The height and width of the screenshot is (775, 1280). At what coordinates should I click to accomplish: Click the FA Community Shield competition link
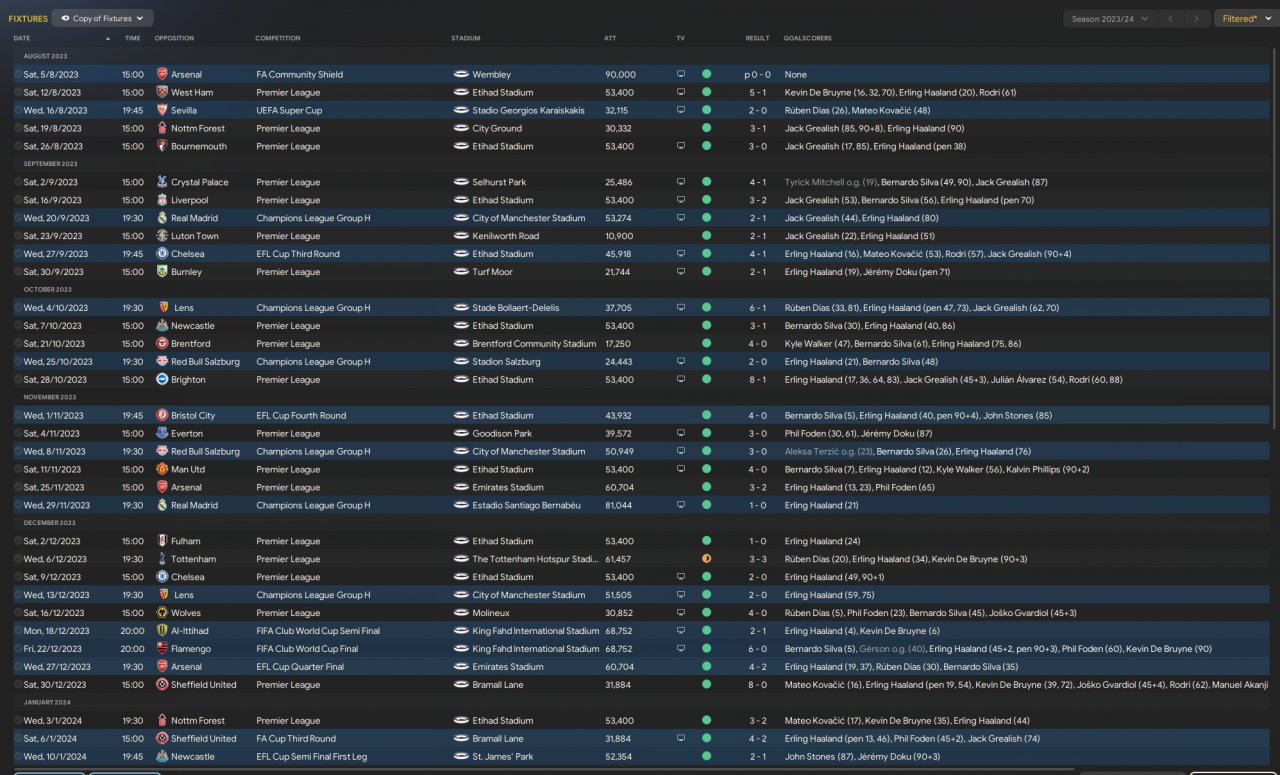click(300, 74)
